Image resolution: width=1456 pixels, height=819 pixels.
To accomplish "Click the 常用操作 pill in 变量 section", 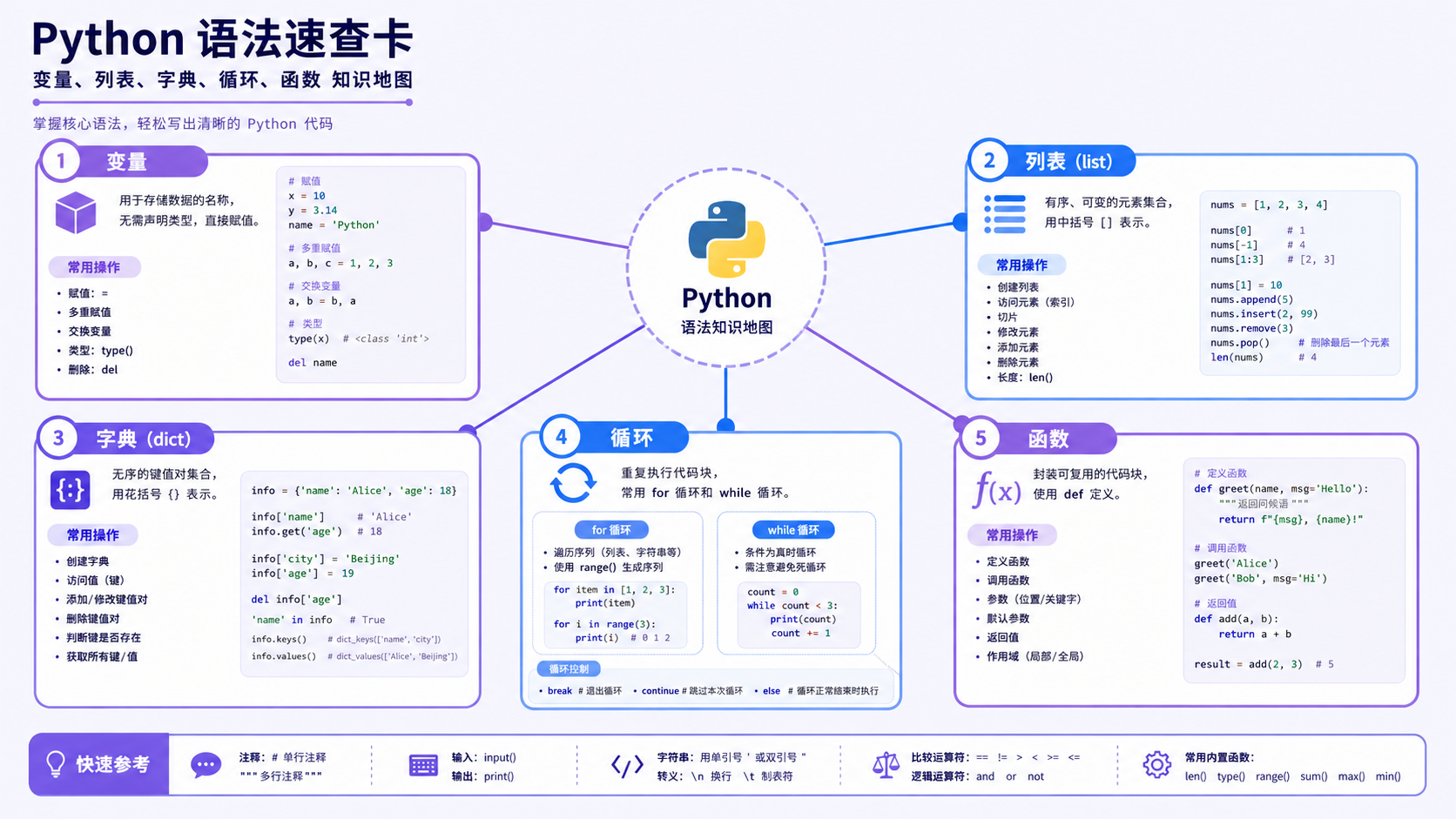I will pos(94,267).
